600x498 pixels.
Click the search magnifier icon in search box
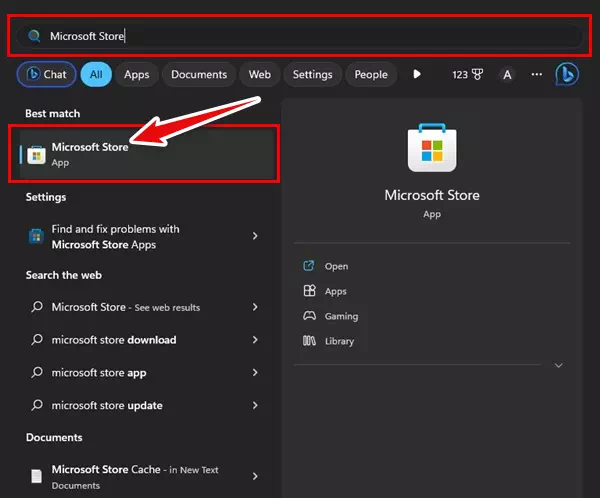pos(34,36)
